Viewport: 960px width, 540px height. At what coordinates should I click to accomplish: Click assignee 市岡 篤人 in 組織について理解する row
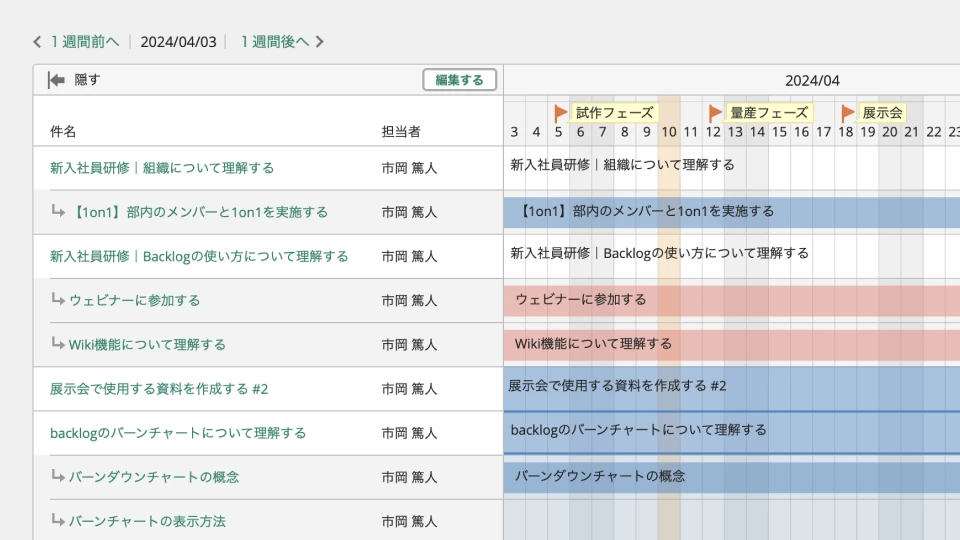click(x=409, y=168)
